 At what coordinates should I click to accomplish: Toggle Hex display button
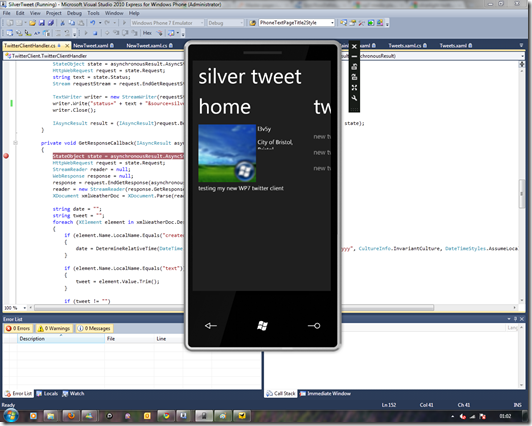coord(147,33)
